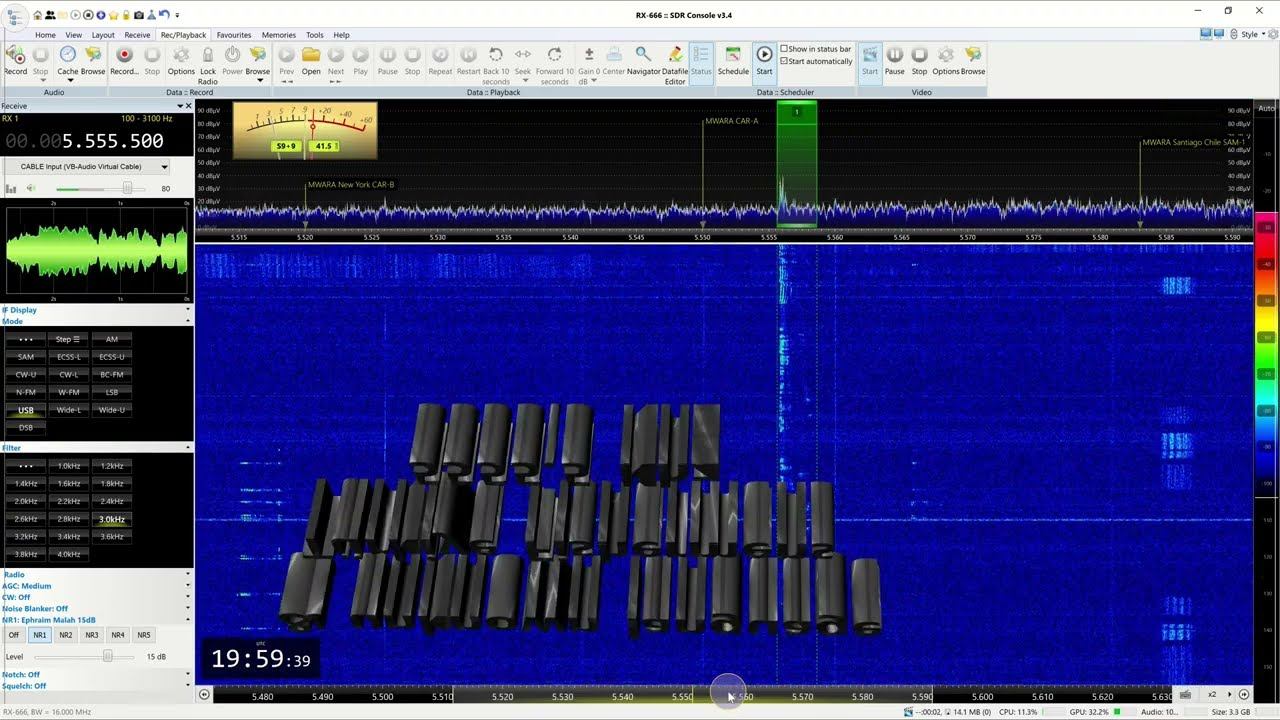This screenshot has height=720, width=1280.
Task: Click the Wide-U mode button
Action: pyautogui.click(x=112, y=410)
